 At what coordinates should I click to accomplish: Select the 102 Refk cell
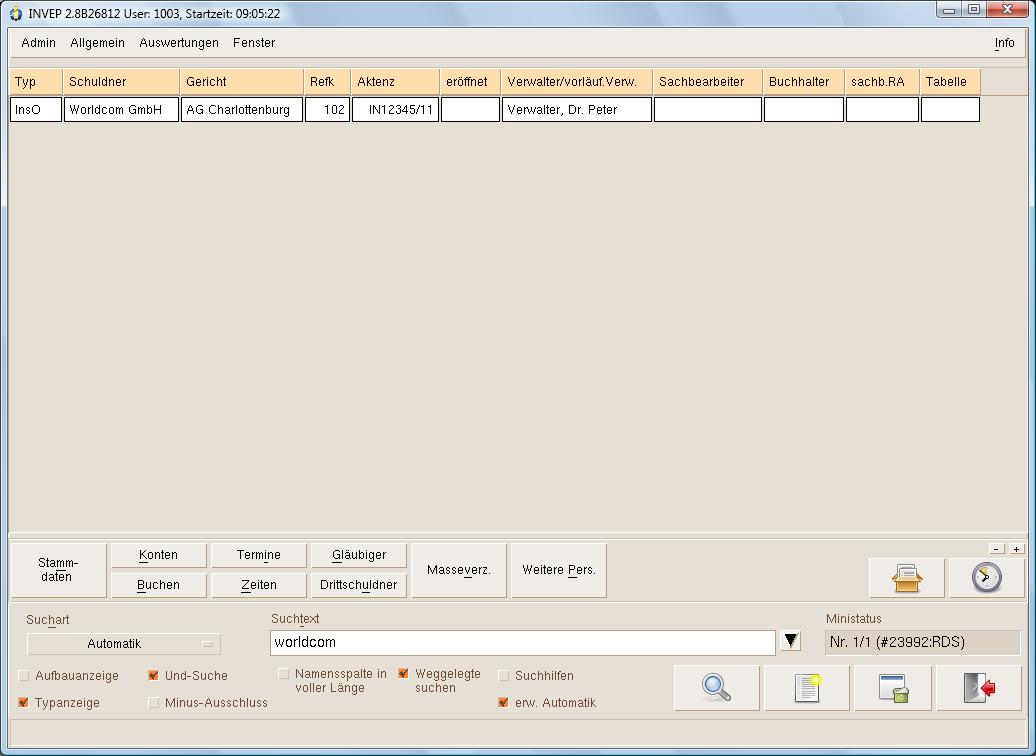(x=327, y=110)
